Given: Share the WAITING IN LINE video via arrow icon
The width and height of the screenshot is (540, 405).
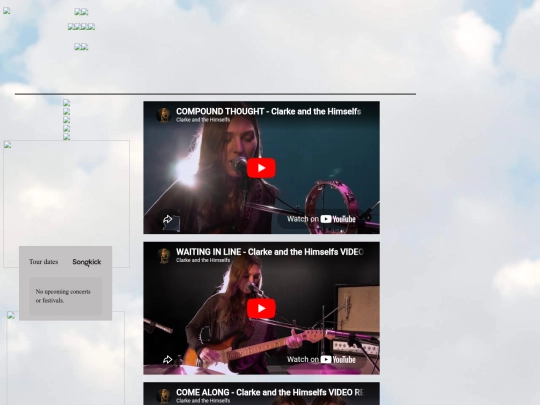Looking at the screenshot, I should point(167,360).
